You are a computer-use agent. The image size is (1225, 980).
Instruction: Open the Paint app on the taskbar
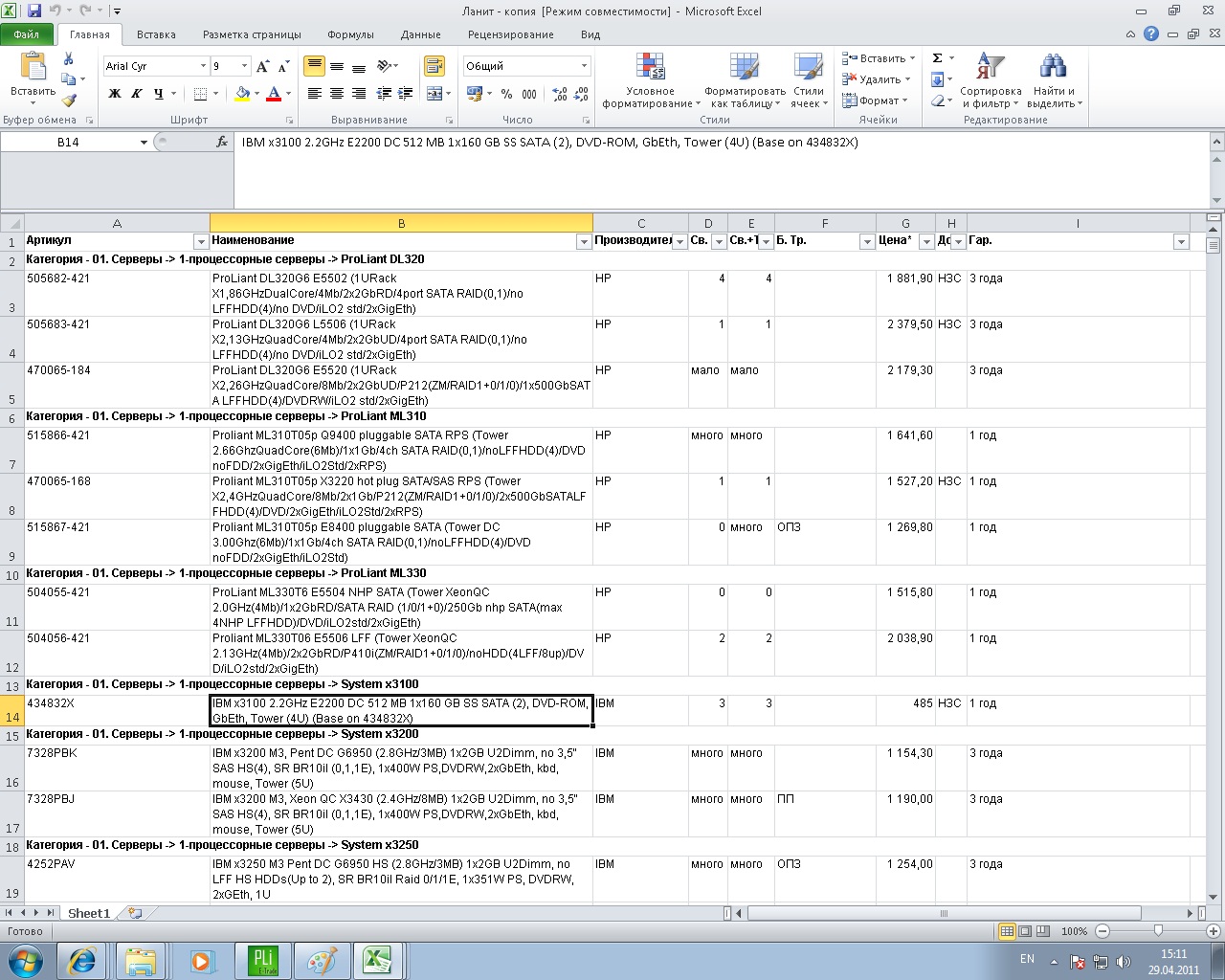[x=322, y=960]
